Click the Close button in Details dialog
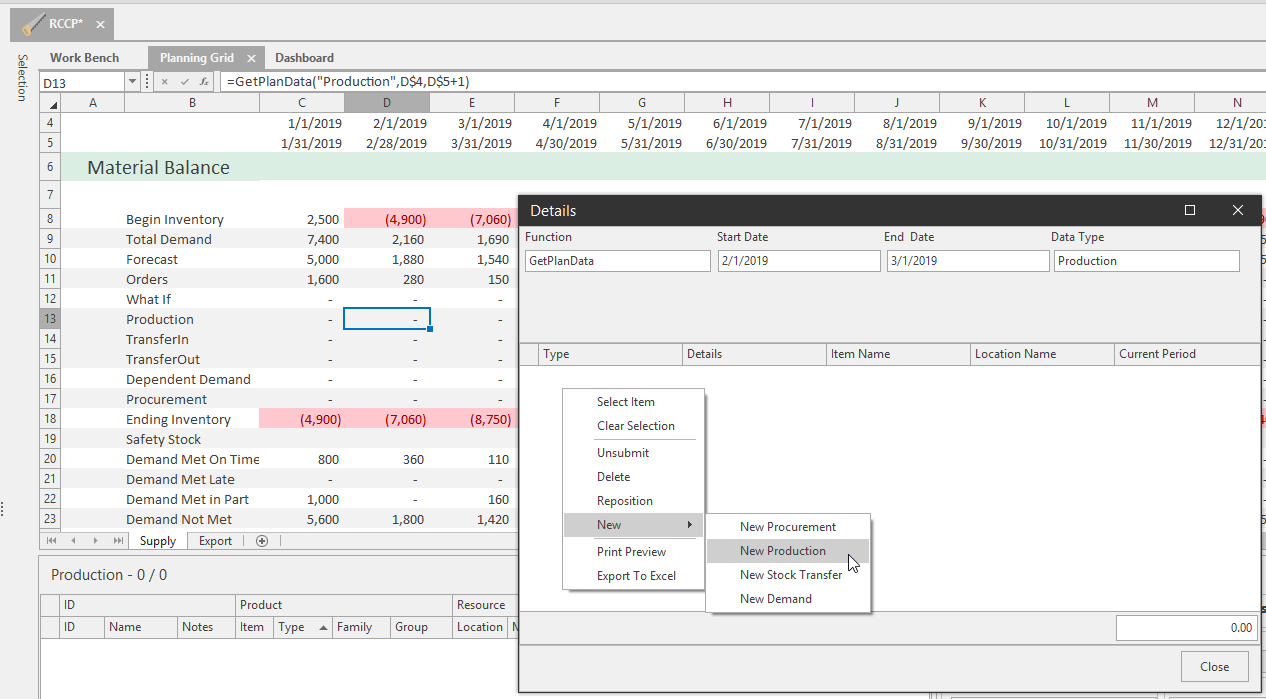Screen dimensions: 1266x699 [1215, 667]
